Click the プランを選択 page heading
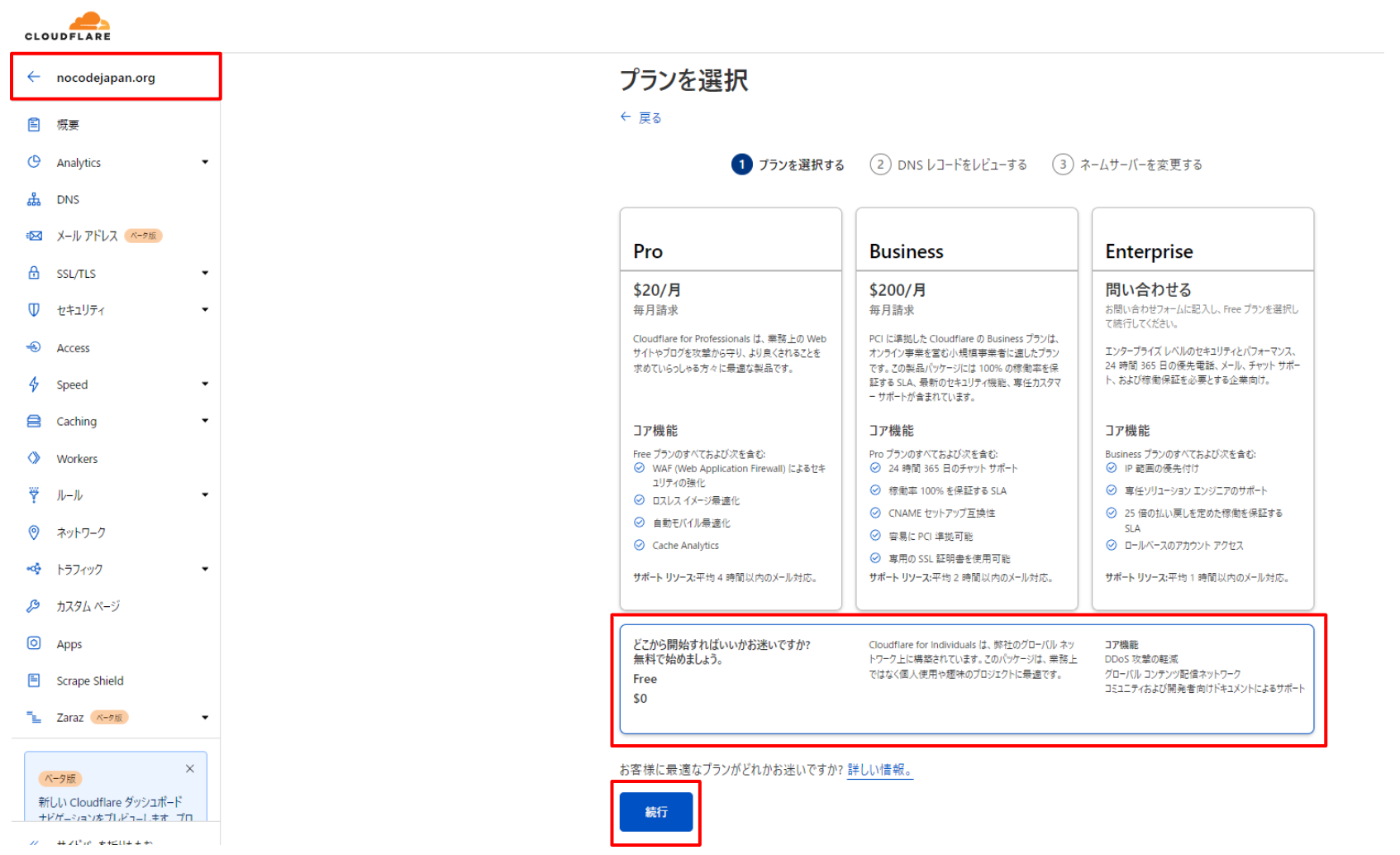Screen dimensions: 1400x855 [x=683, y=80]
